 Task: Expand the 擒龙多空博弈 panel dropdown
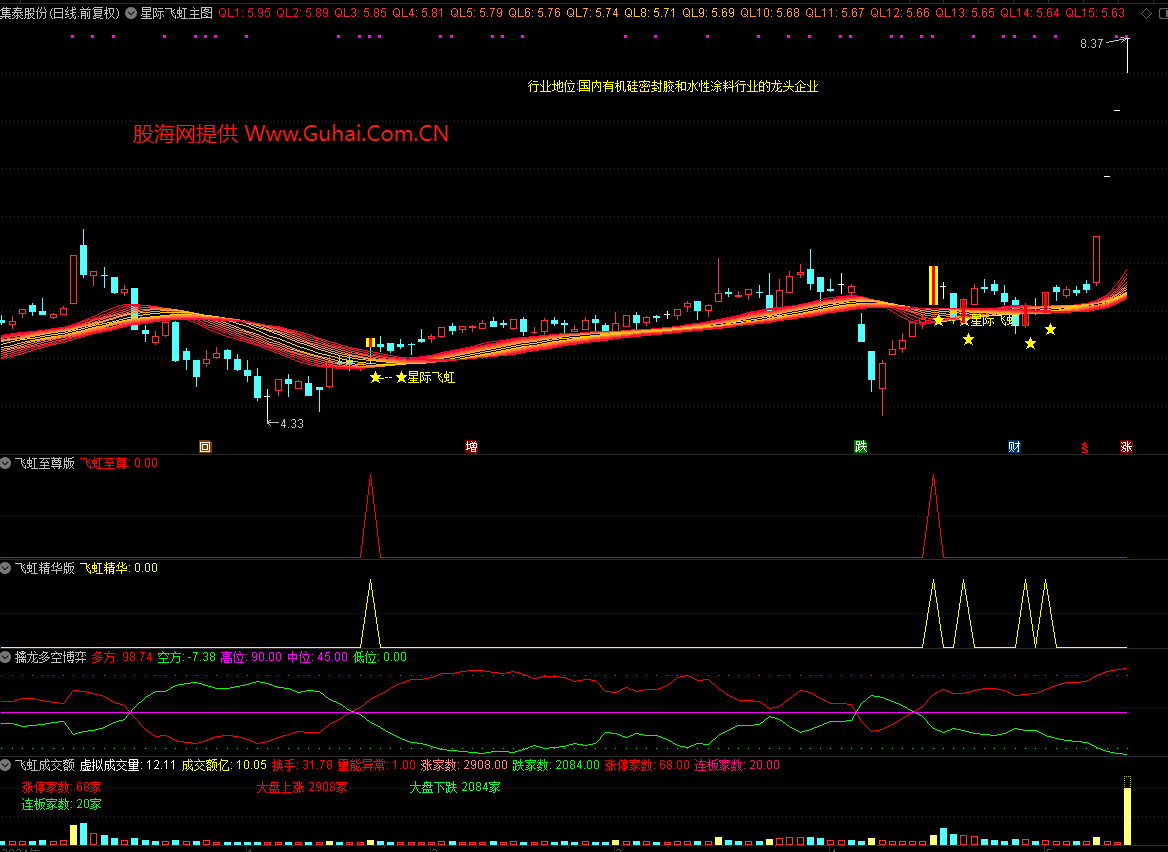point(6,657)
